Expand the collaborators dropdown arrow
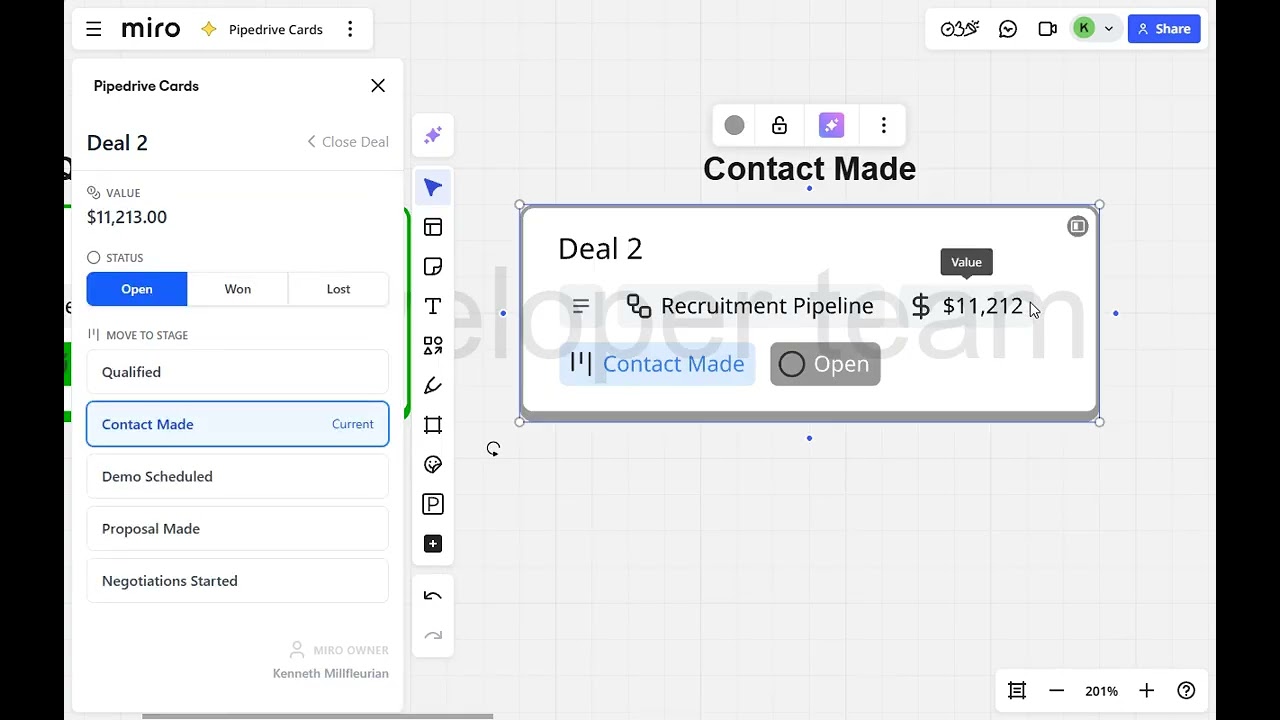This screenshot has width=1280, height=720. tap(1108, 29)
